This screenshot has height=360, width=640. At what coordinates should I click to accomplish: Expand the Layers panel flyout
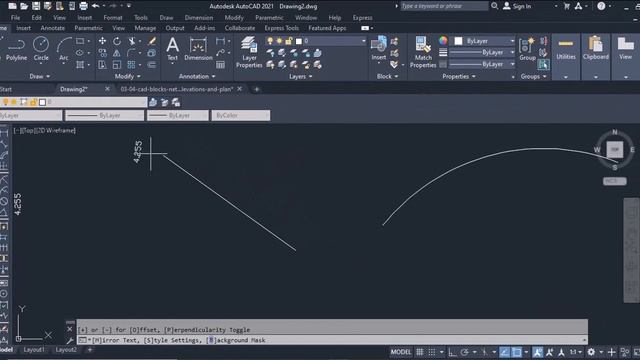click(x=301, y=76)
